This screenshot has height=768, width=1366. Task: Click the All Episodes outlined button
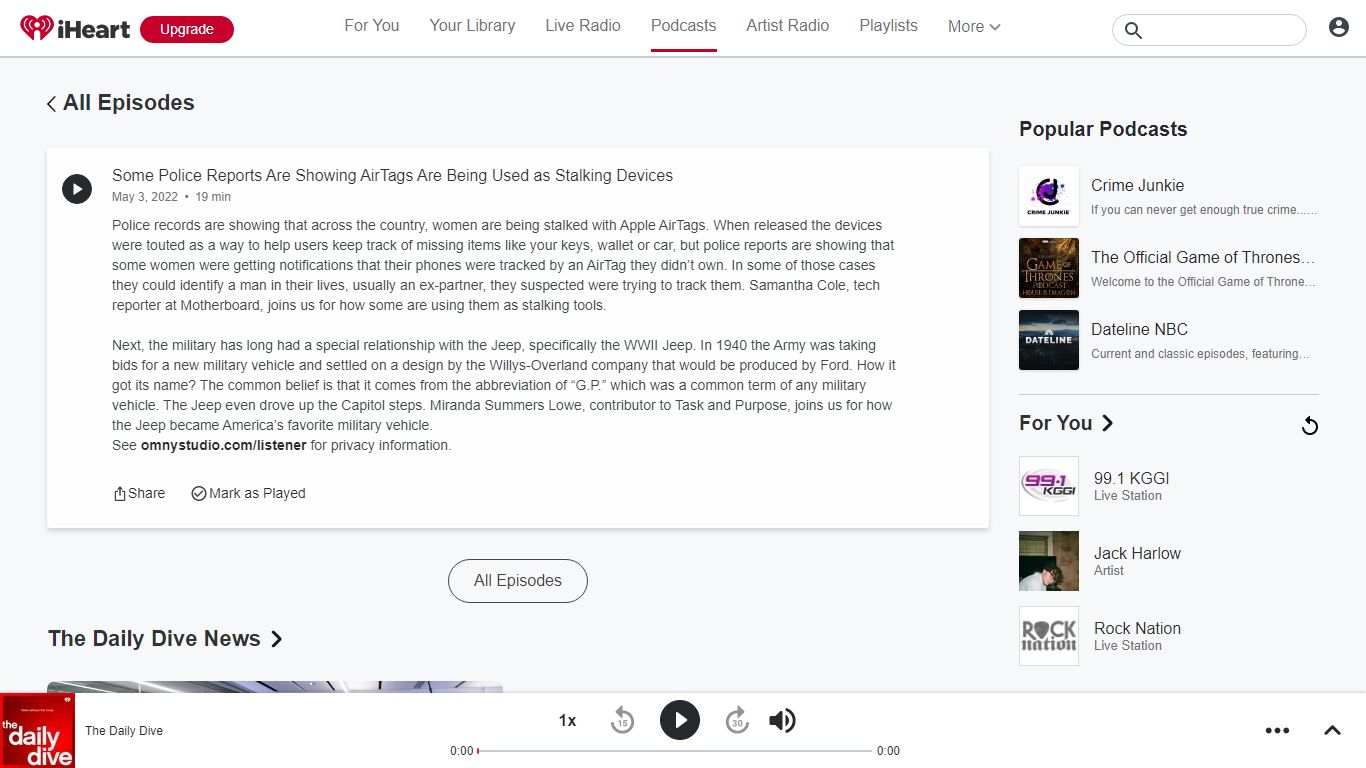pos(517,581)
